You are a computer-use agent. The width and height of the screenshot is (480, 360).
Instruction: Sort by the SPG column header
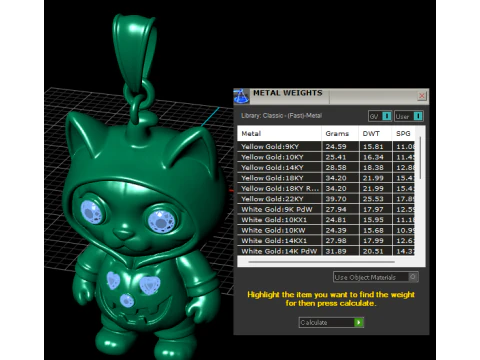click(x=403, y=133)
